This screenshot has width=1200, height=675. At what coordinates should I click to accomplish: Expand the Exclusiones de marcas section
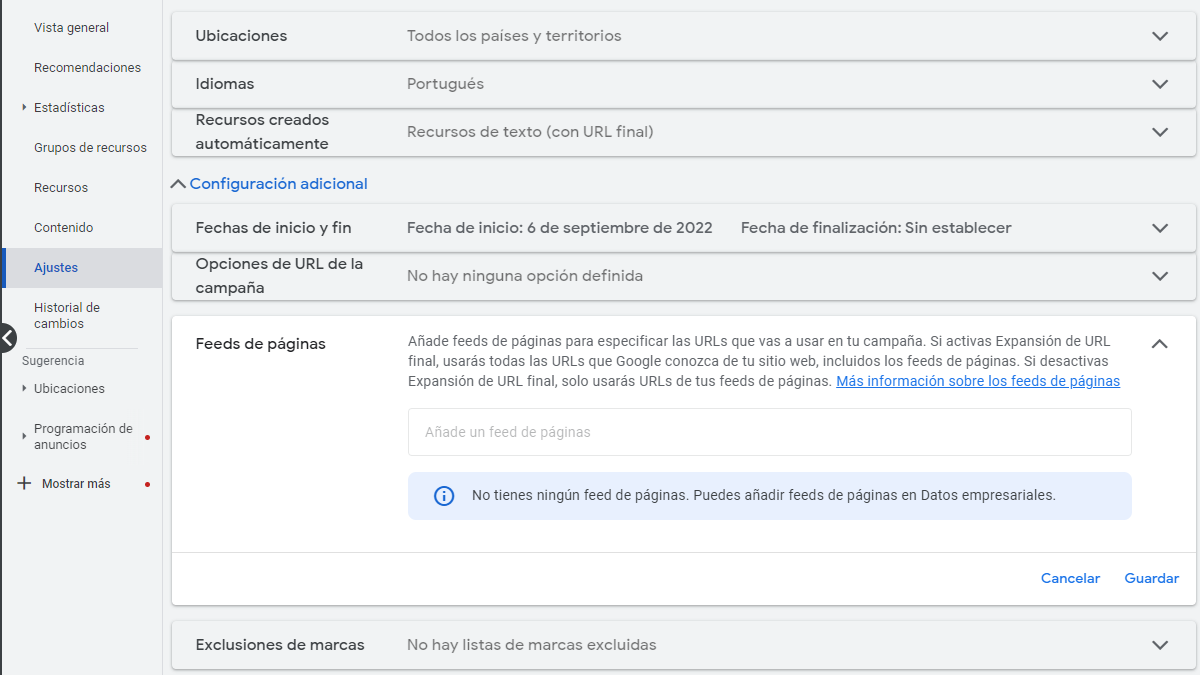point(1160,645)
